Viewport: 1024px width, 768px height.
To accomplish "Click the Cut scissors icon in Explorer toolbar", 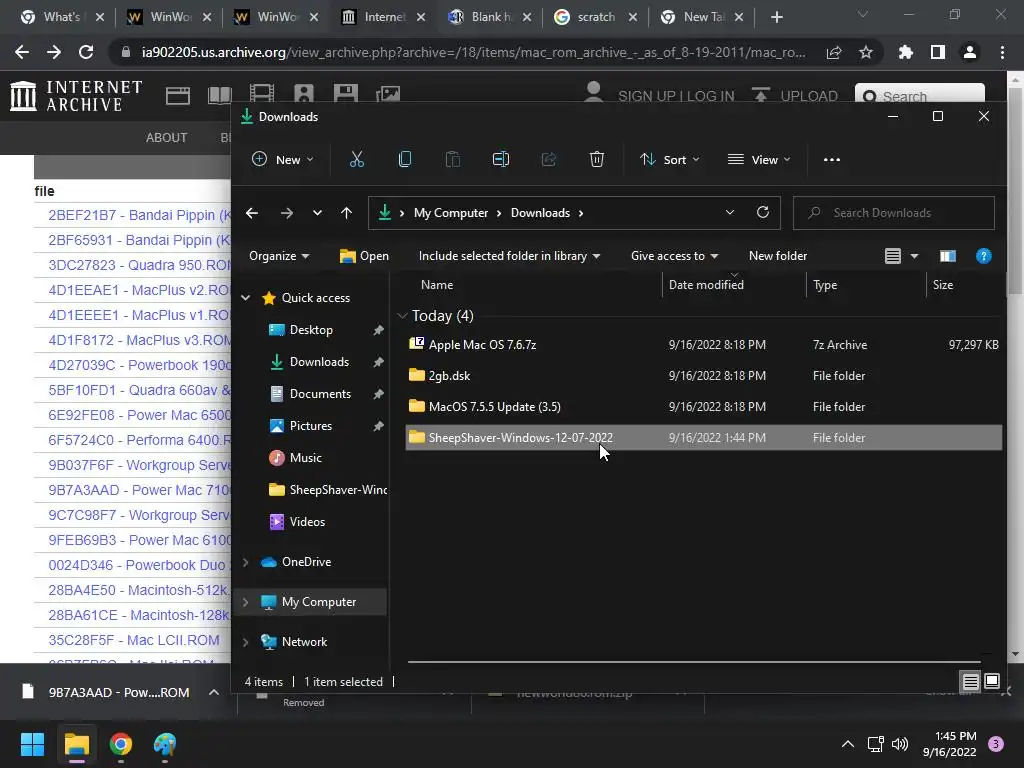I will pos(357,159).
